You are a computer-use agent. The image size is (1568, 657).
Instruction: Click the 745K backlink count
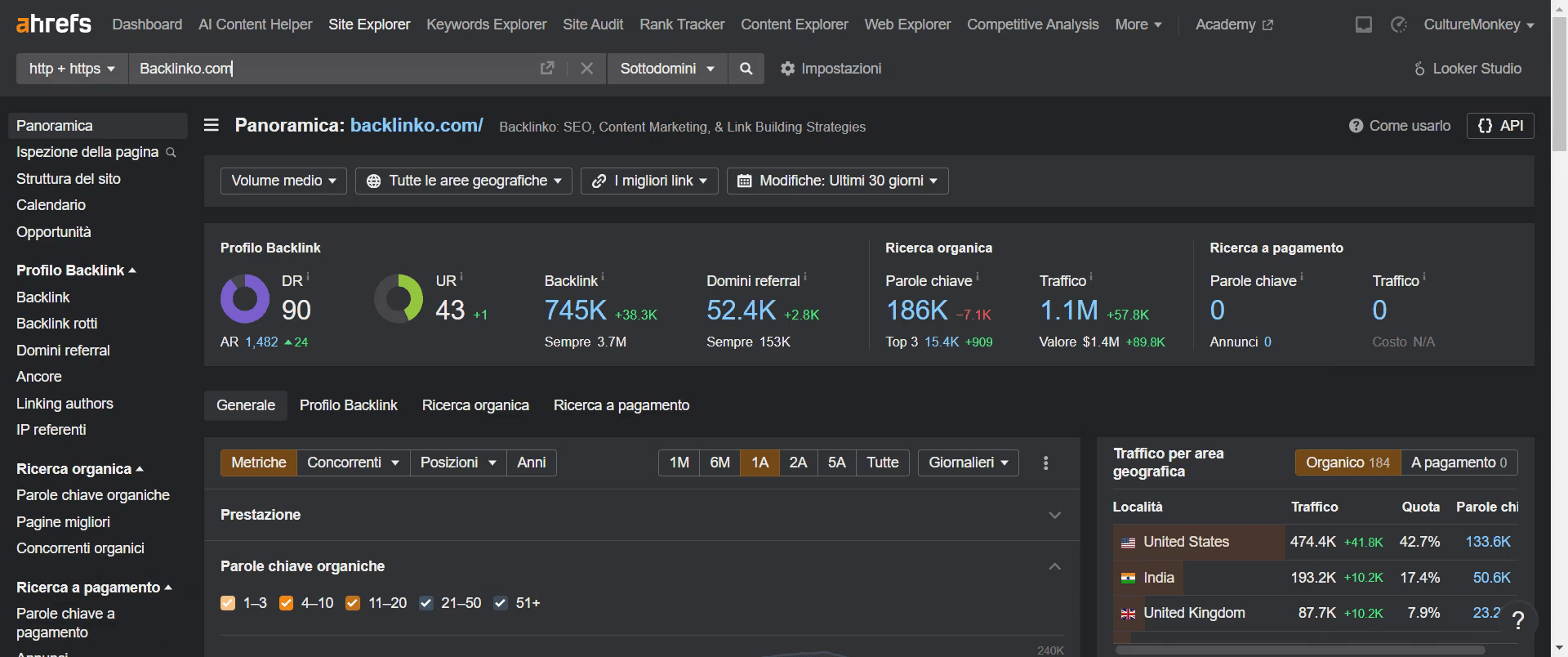click(x=575, y=311)
